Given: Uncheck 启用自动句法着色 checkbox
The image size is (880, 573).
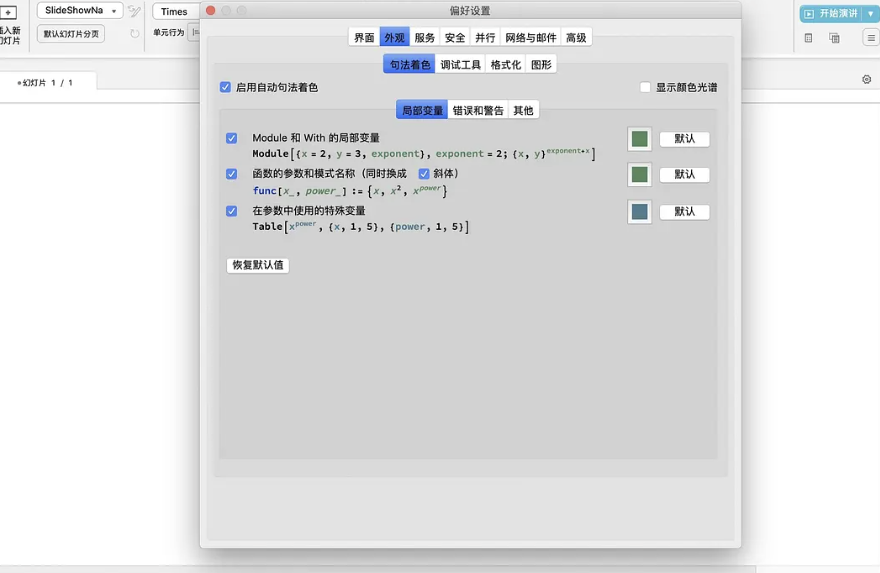Looking at the screenshot, I should 225,87.
